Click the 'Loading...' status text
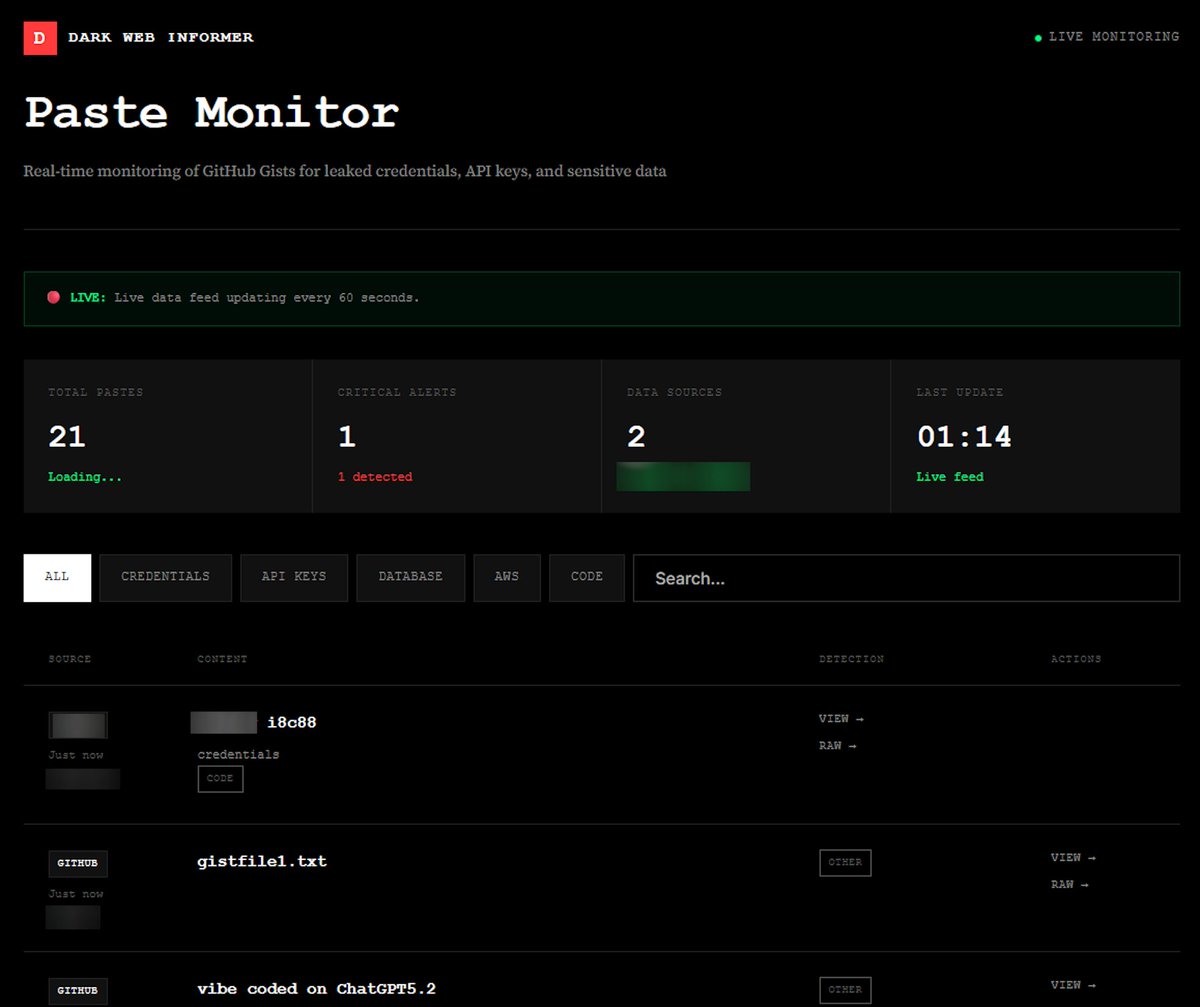Viewport: 1200px width, 1007px height. 85,477
